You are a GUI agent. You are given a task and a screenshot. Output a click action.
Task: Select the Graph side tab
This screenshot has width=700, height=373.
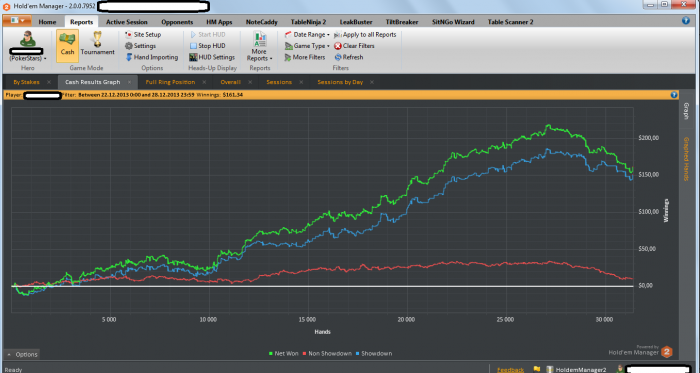686,111
